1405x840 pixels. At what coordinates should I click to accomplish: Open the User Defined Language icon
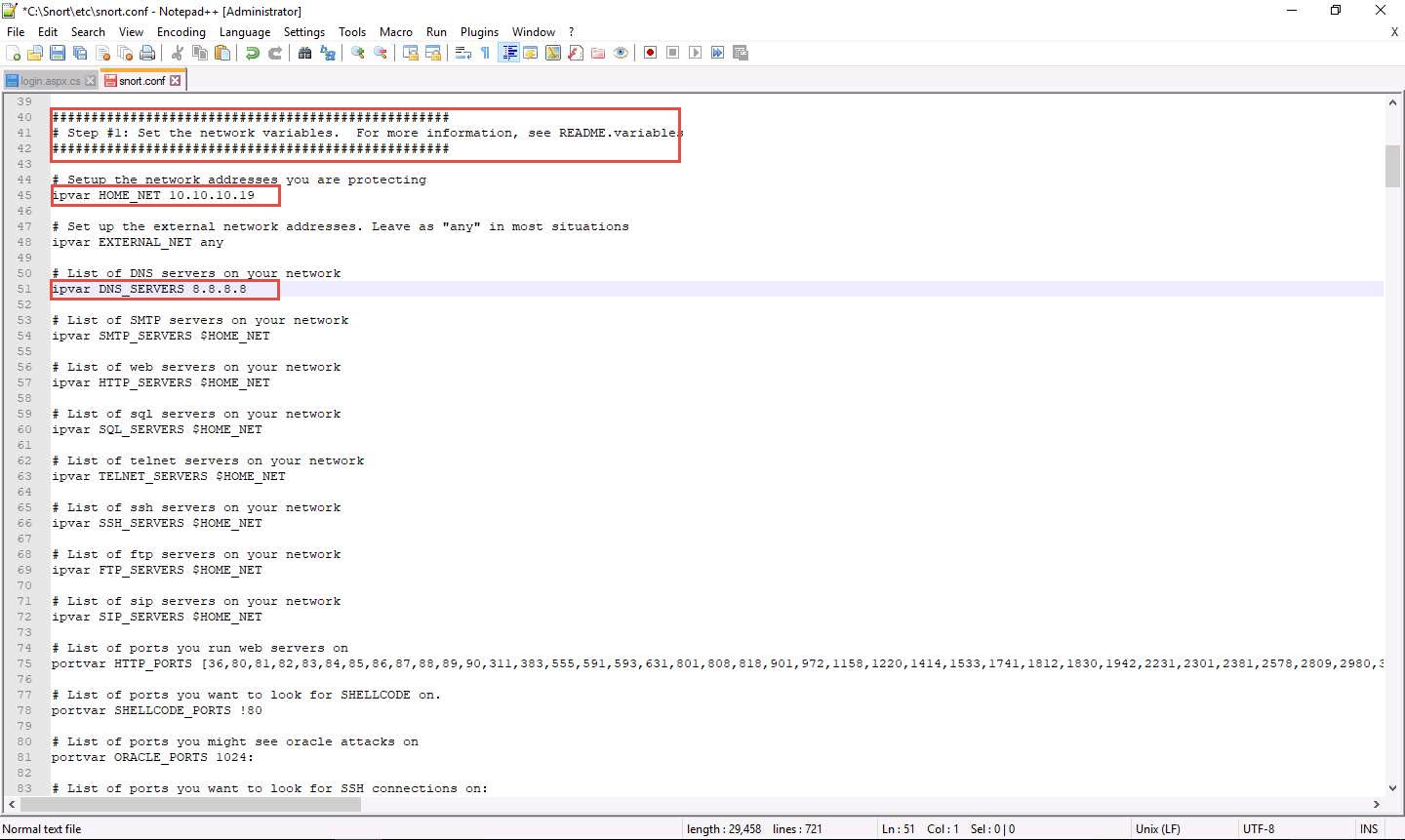point(531,53)
